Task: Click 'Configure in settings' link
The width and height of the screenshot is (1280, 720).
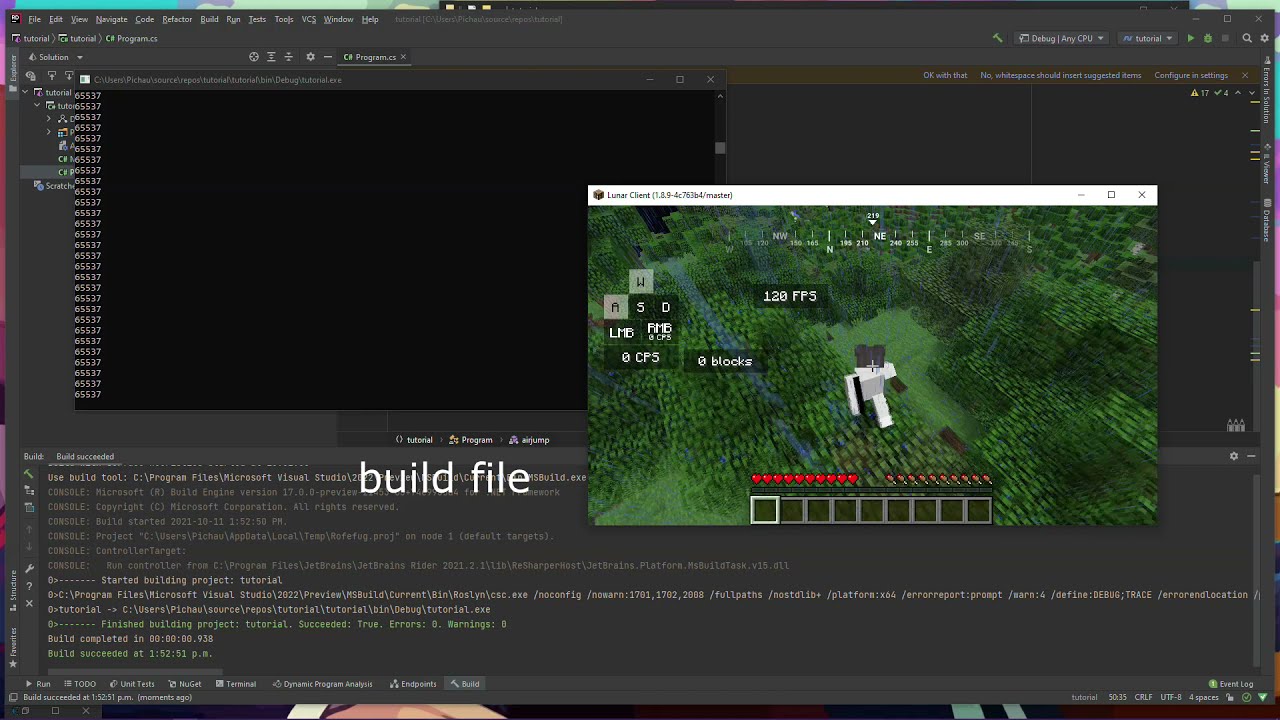Action: pos(1191,75)
